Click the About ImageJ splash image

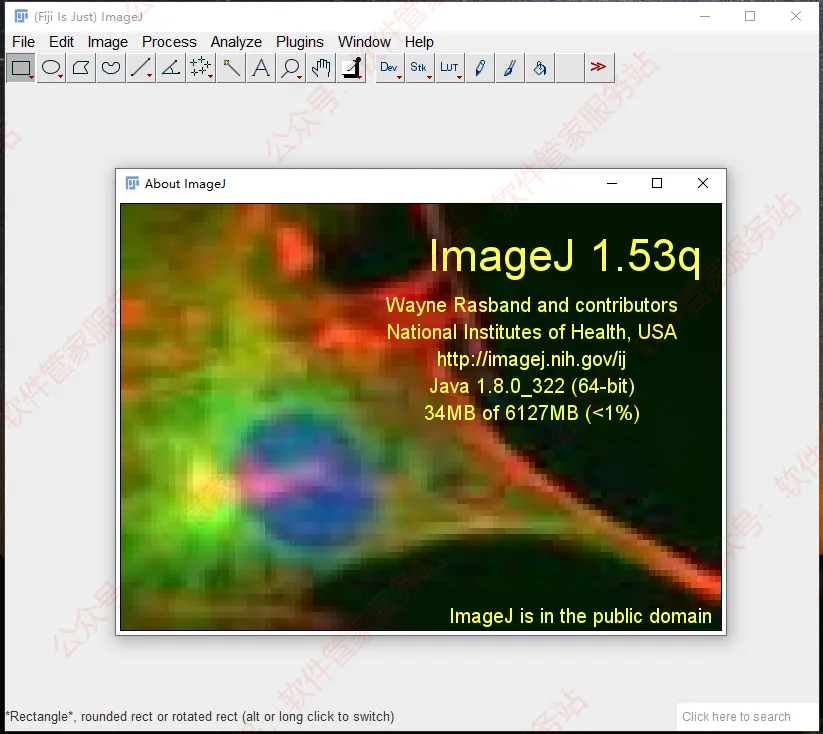click(x=421, y=417)
